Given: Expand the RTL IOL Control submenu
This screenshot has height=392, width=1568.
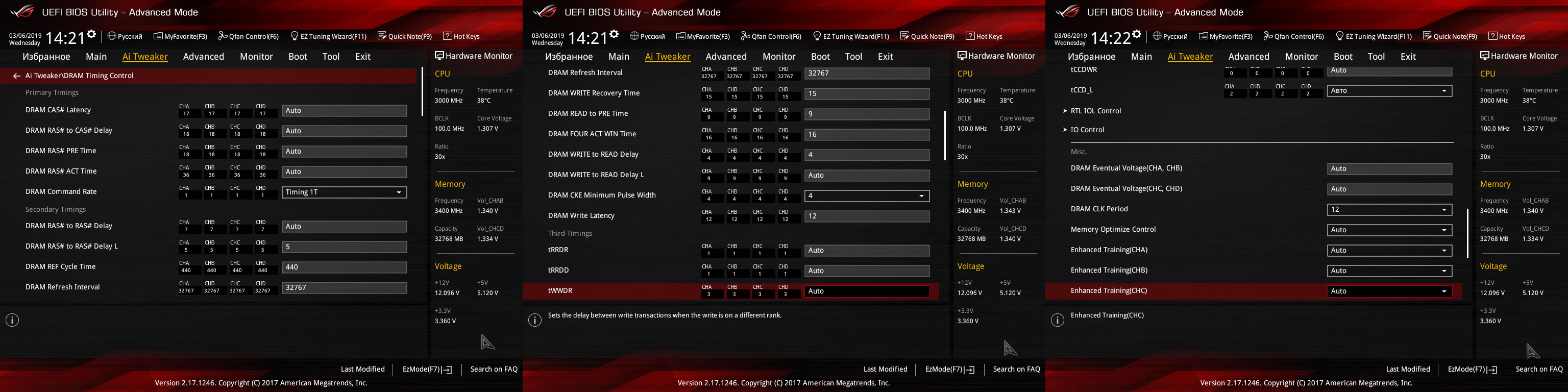Looking at the screenshot, I should (x=1096, y=111).
